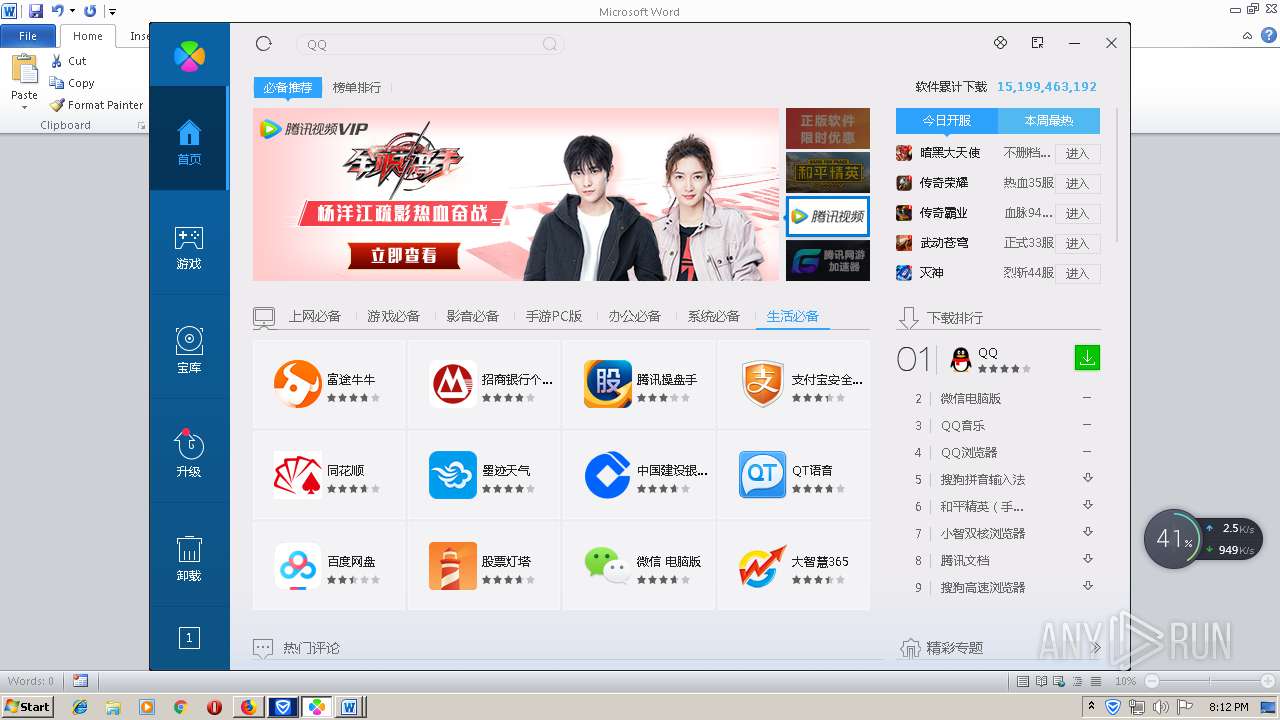Open the 宝库 library section
The image size is (1280, 720).
coord(189,351)
